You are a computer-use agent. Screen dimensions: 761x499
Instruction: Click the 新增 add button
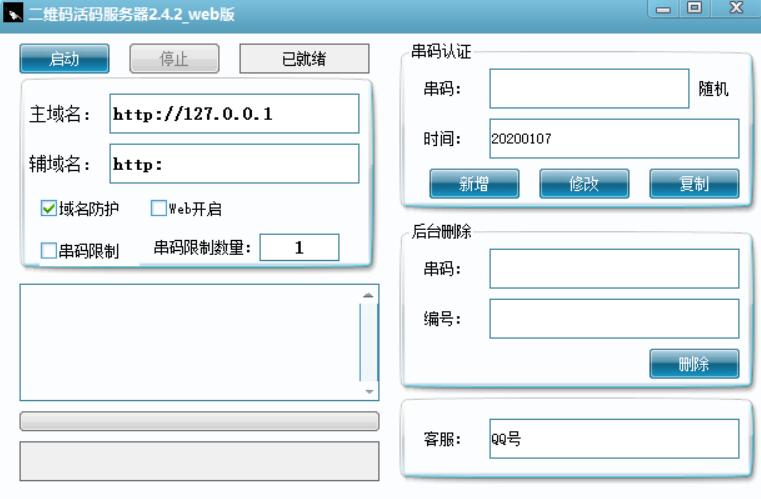click(x=474, y=183)
